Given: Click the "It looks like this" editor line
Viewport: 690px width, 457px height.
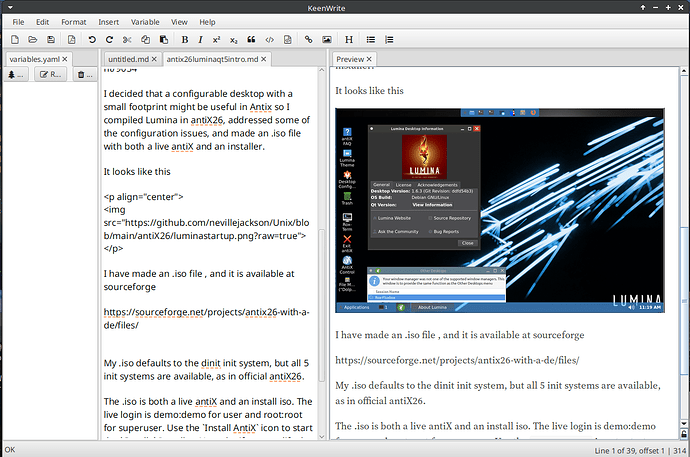Looking at the screenshot, I should [x=137, y=172].
